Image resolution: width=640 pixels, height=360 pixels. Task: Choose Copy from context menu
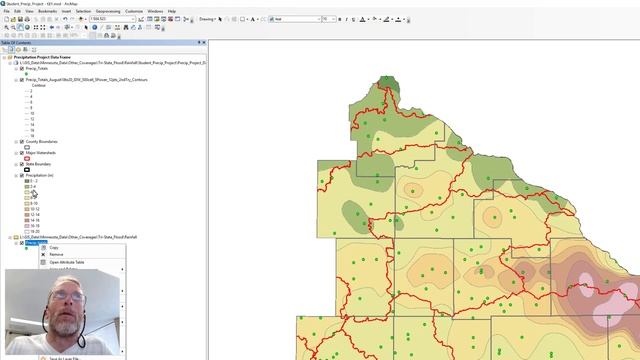pyautogui.click(x=82, y=248)
